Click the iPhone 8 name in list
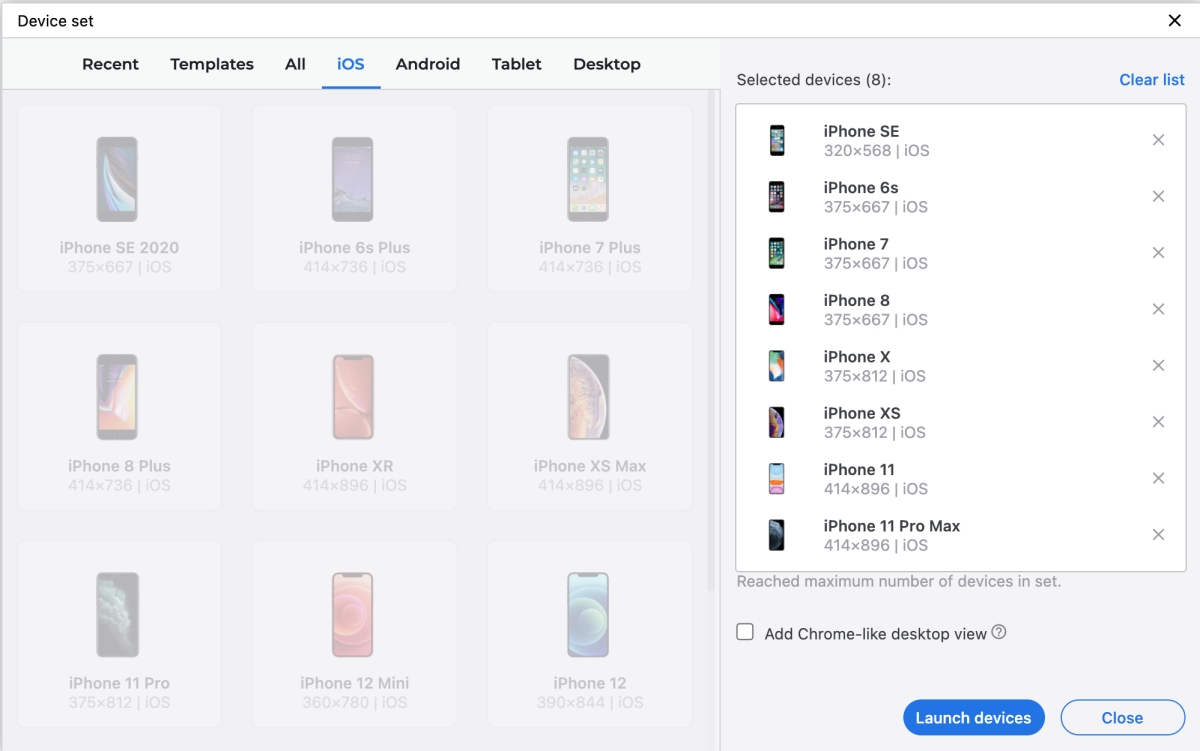The image size is (1200, 751). [856, 300]
